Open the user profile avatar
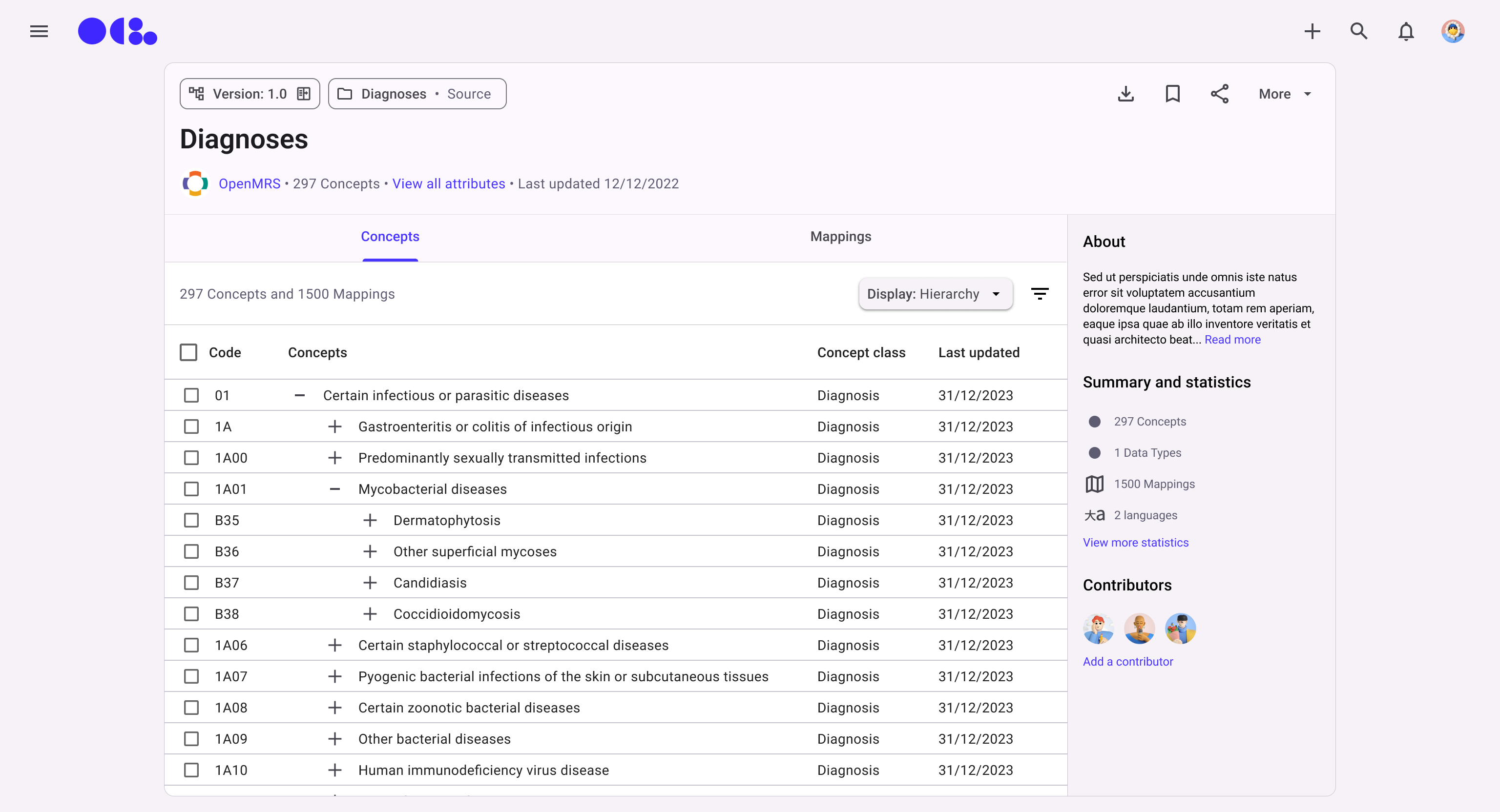1500x812 pixels. (x=1452, y=31)
